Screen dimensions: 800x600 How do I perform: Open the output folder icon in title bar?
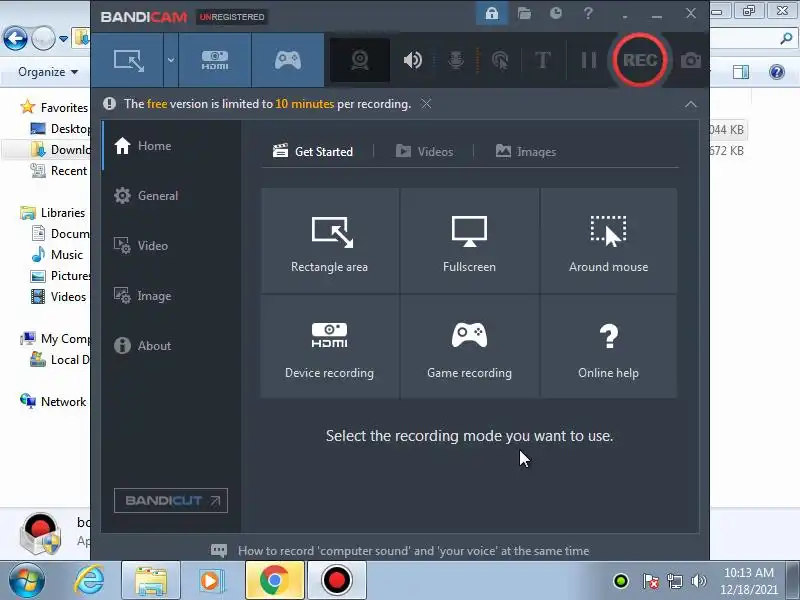coord(524,13)
